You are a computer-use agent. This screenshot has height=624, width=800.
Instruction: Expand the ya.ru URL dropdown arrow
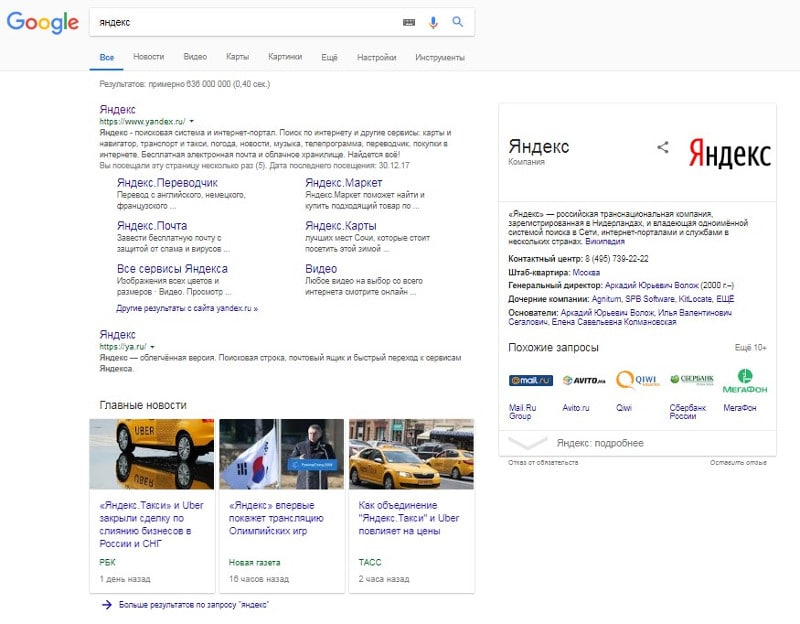[153, 347]
